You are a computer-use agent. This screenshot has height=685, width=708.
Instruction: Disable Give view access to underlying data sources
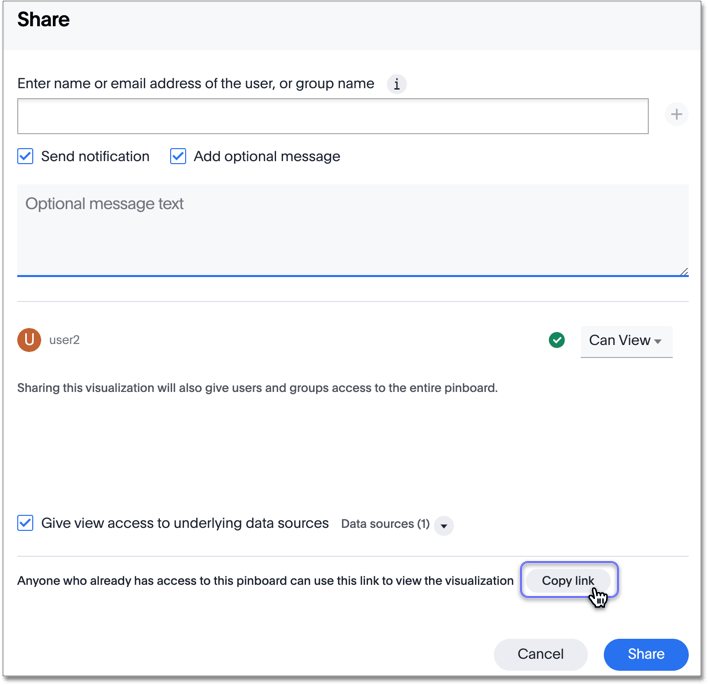pos(26,523)
